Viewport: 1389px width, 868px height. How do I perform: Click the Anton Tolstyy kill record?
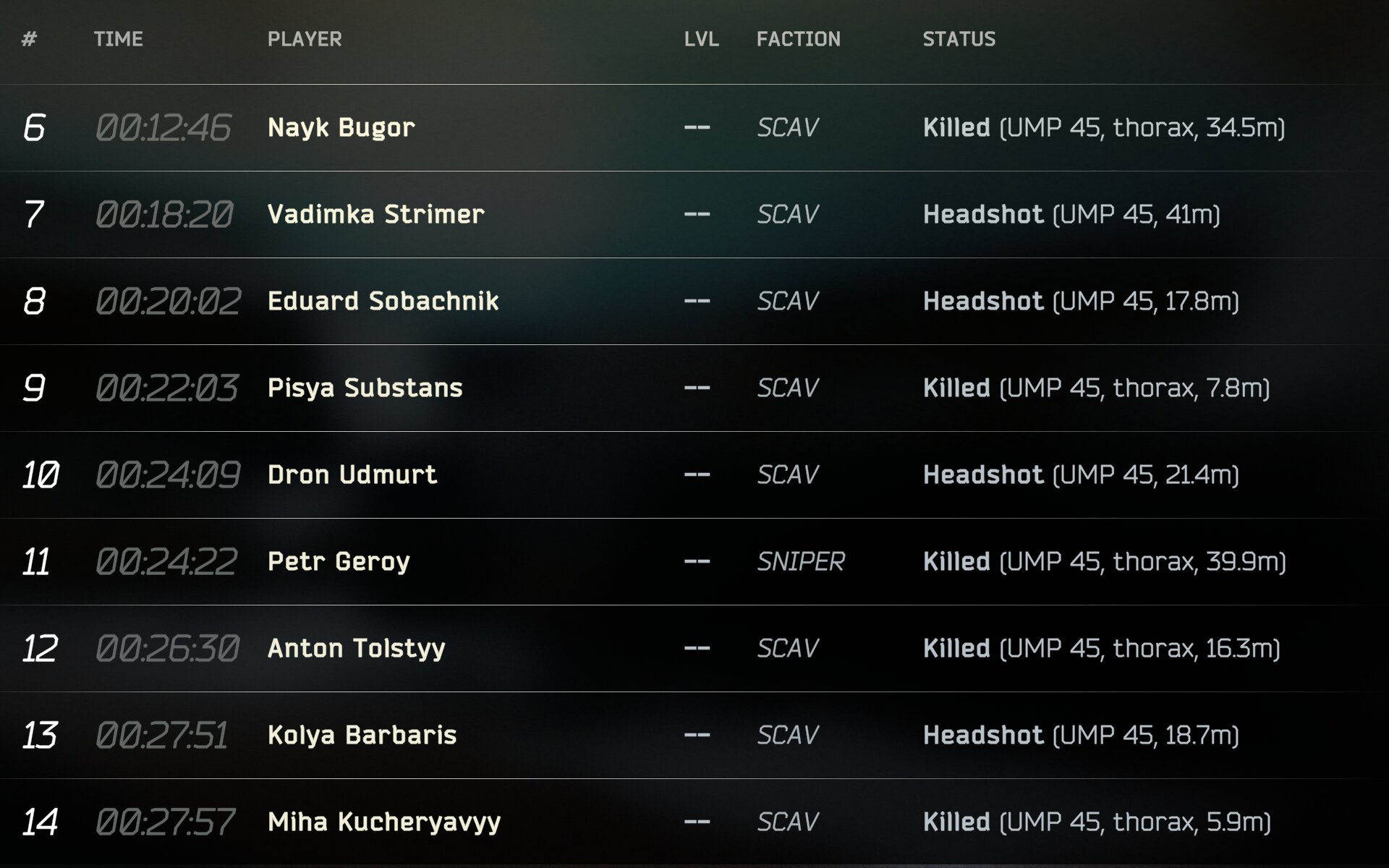point(356,649)
